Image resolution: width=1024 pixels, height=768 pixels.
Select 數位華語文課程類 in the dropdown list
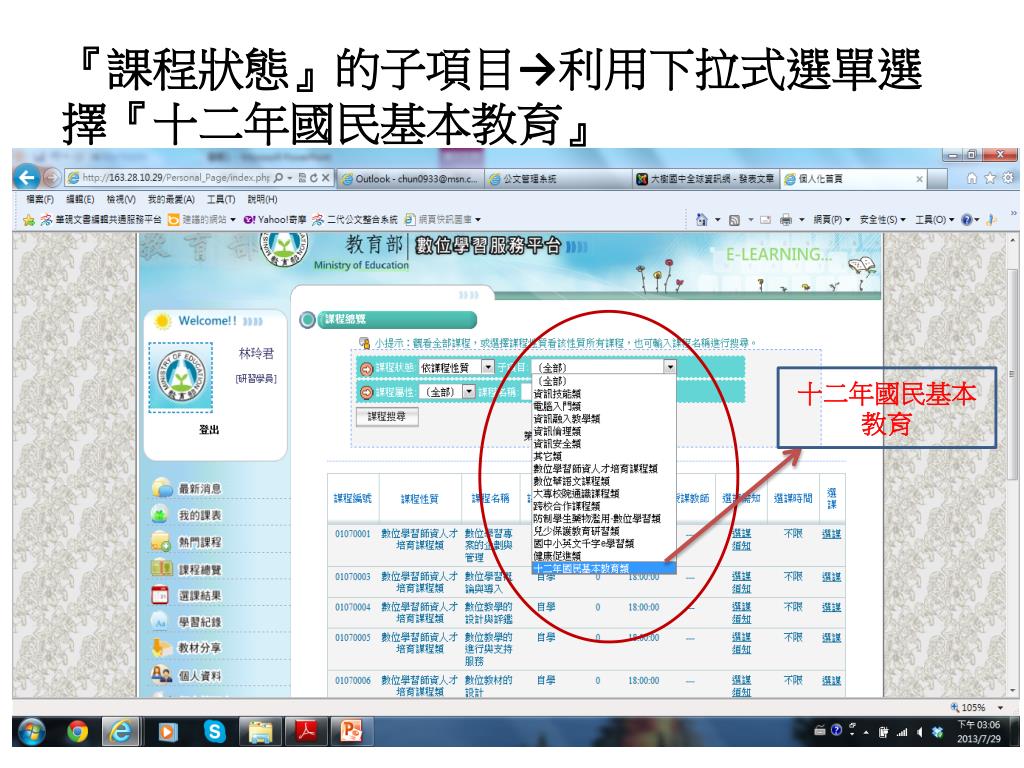[603, 481]
